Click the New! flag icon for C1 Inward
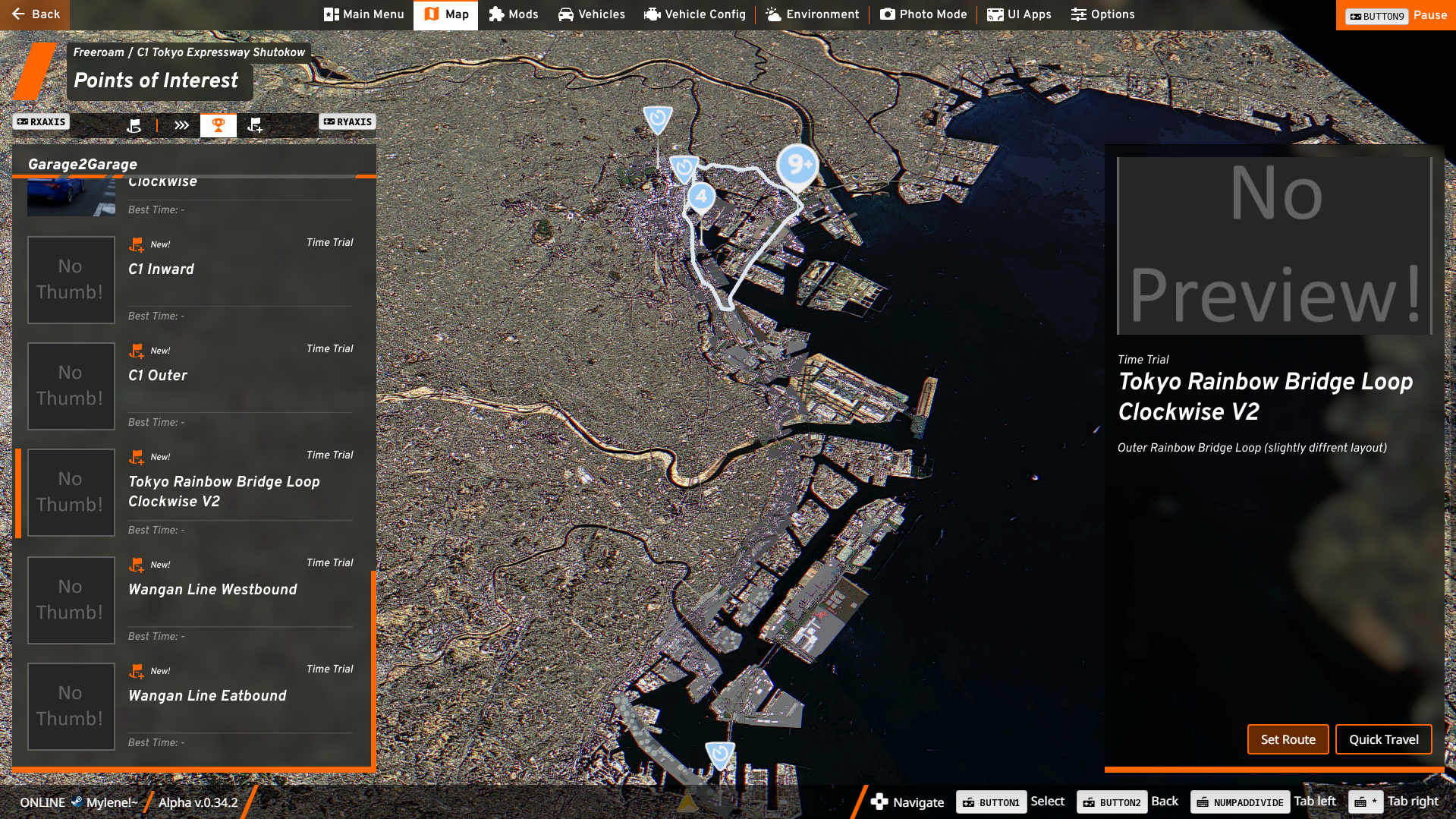This screenshot has width=1456, height=819. coord(137,244)
